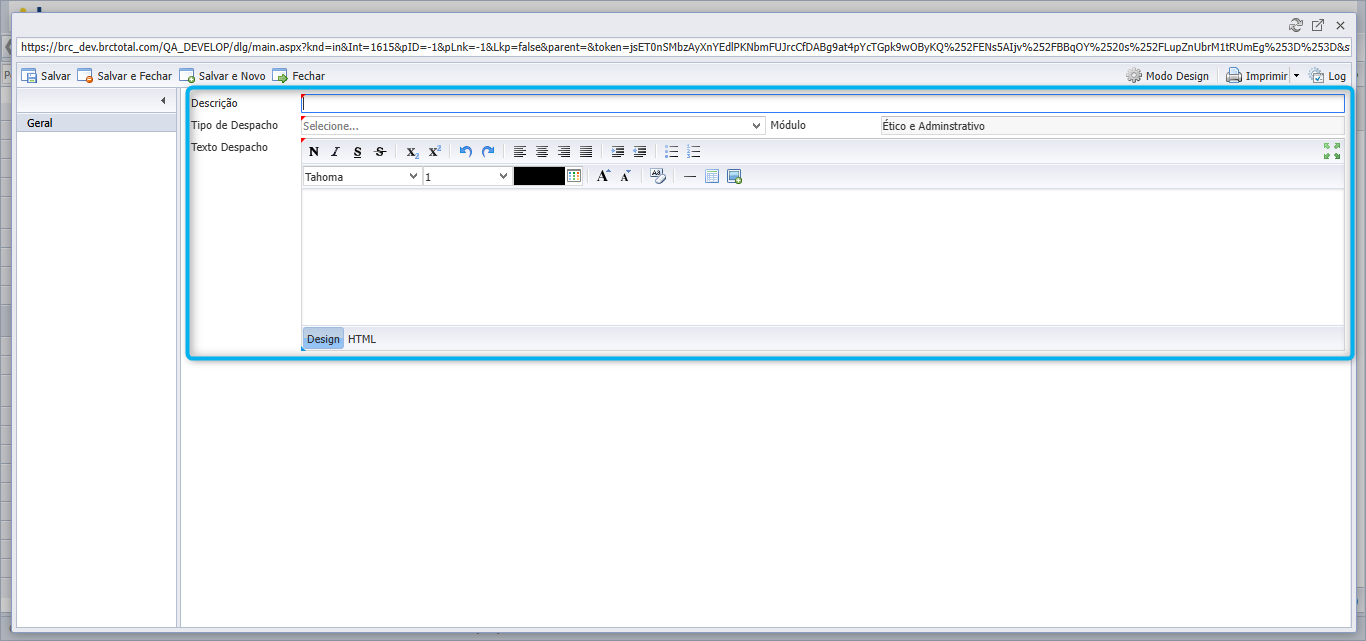This screenshot has width=1366, height=641.
Task: Insert a horizontal line
Action: [x=690, y=177]
